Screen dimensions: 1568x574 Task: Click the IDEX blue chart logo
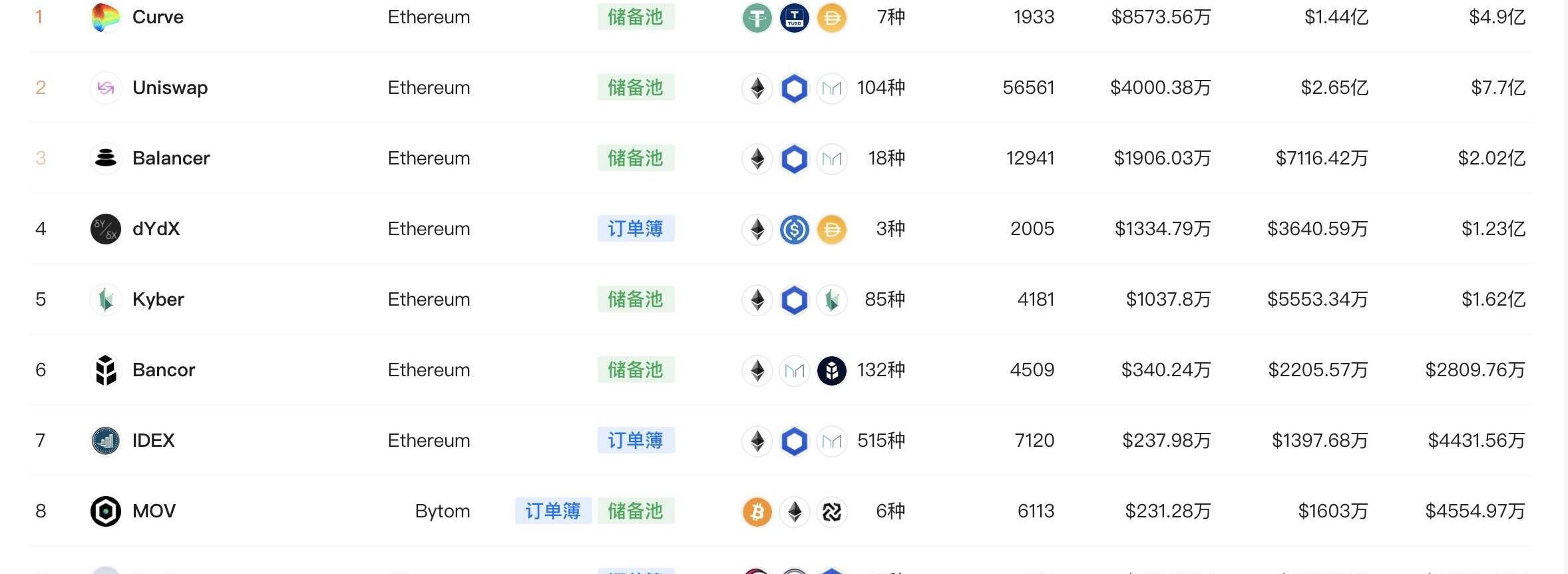pyautogui.click(x=105, y=441)
